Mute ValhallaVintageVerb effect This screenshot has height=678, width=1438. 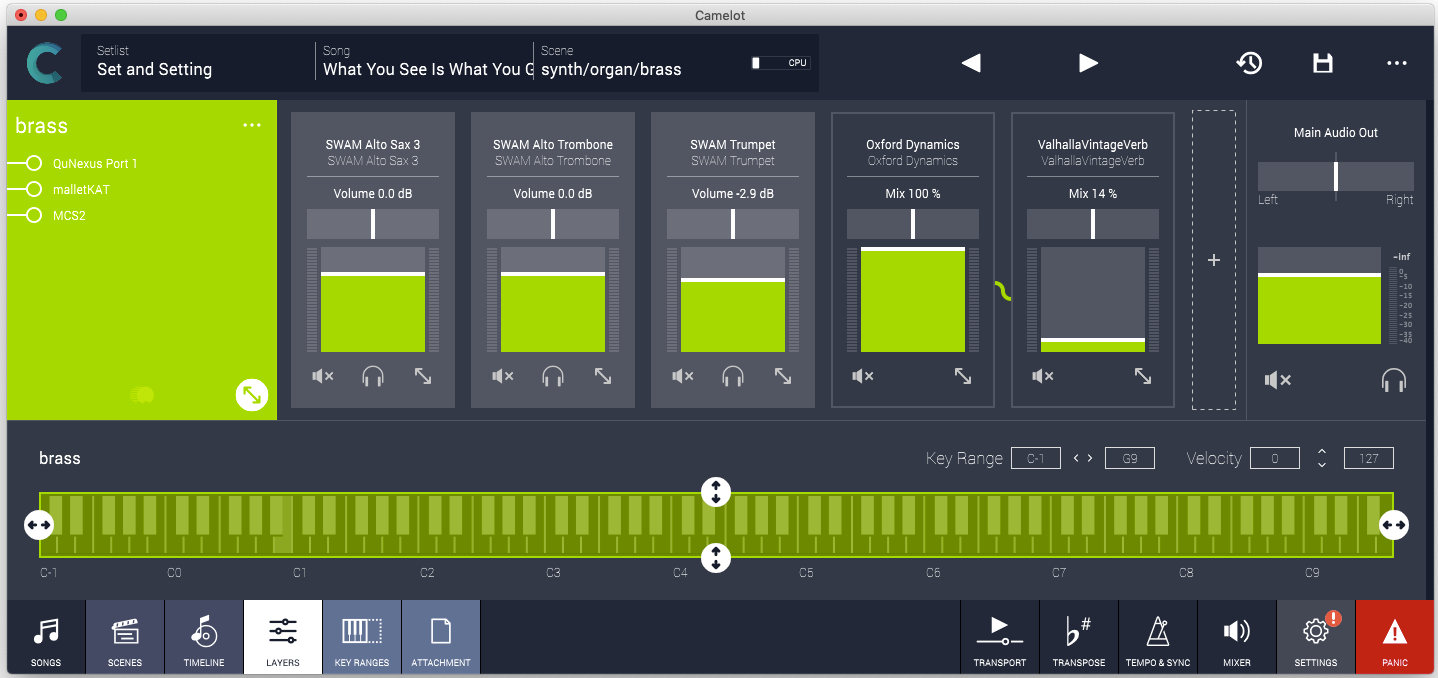[x=1042, y=377]
